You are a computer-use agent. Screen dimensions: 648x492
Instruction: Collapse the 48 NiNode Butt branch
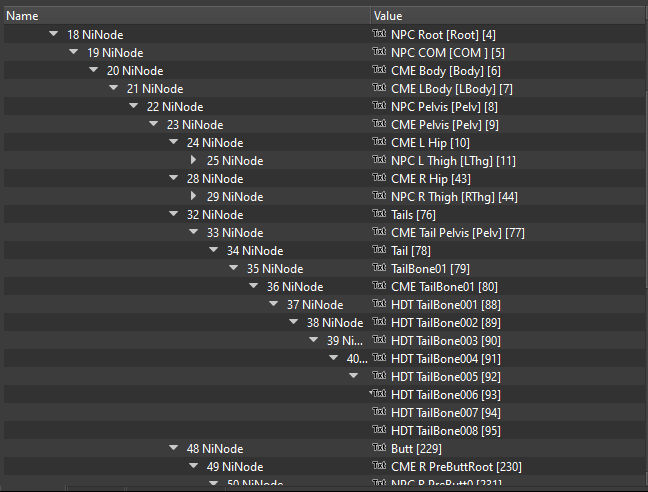tap(174, 448)
